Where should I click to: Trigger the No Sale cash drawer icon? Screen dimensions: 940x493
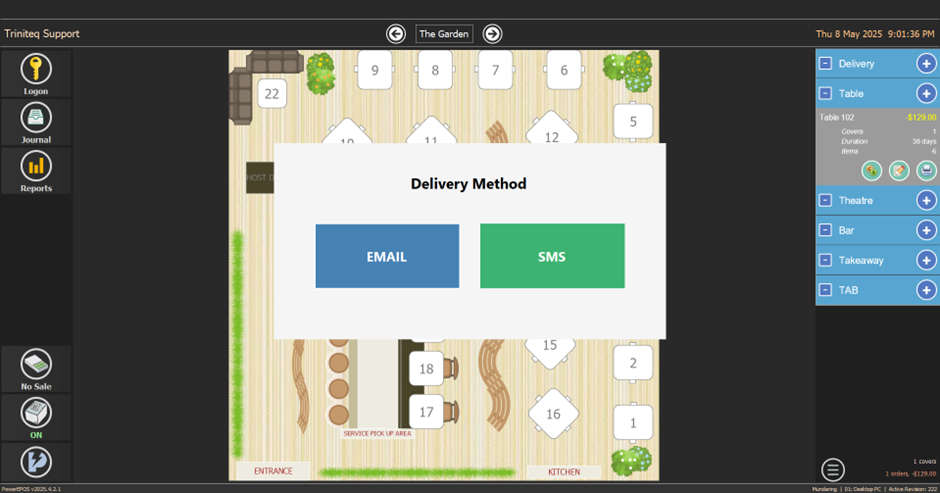(x=36, y=364)
